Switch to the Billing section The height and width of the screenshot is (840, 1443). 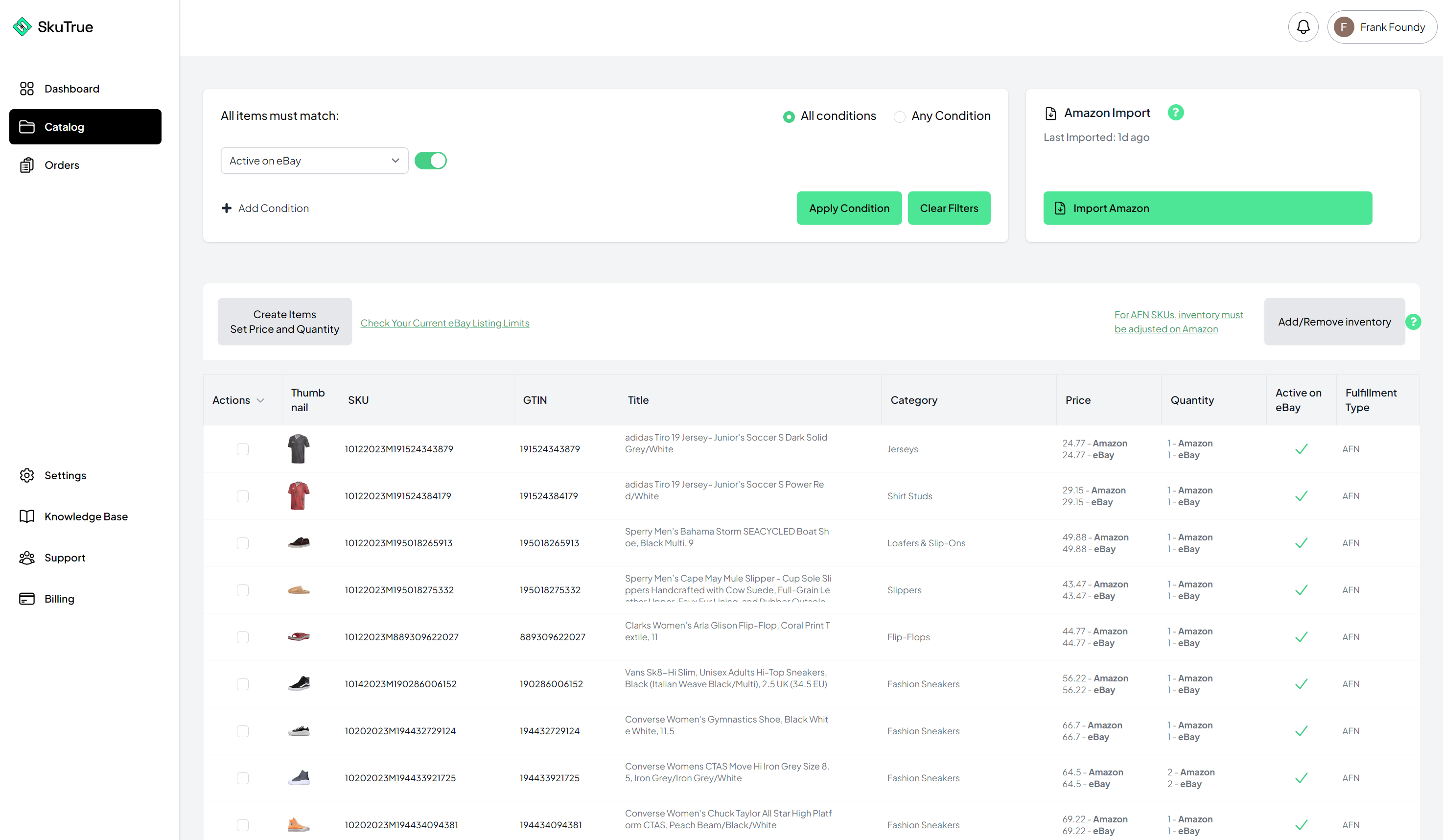pyautogui.click(x=26, y=598)
